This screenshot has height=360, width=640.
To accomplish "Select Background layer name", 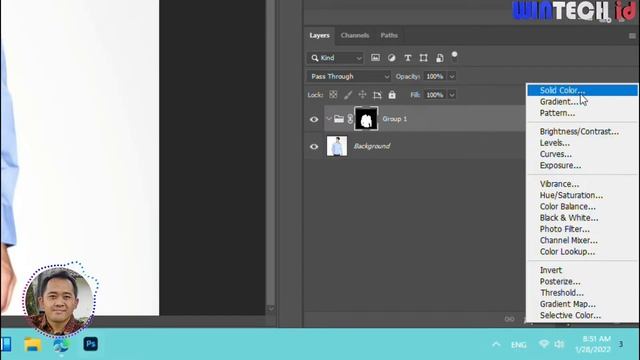I will (x=372, y=146).
